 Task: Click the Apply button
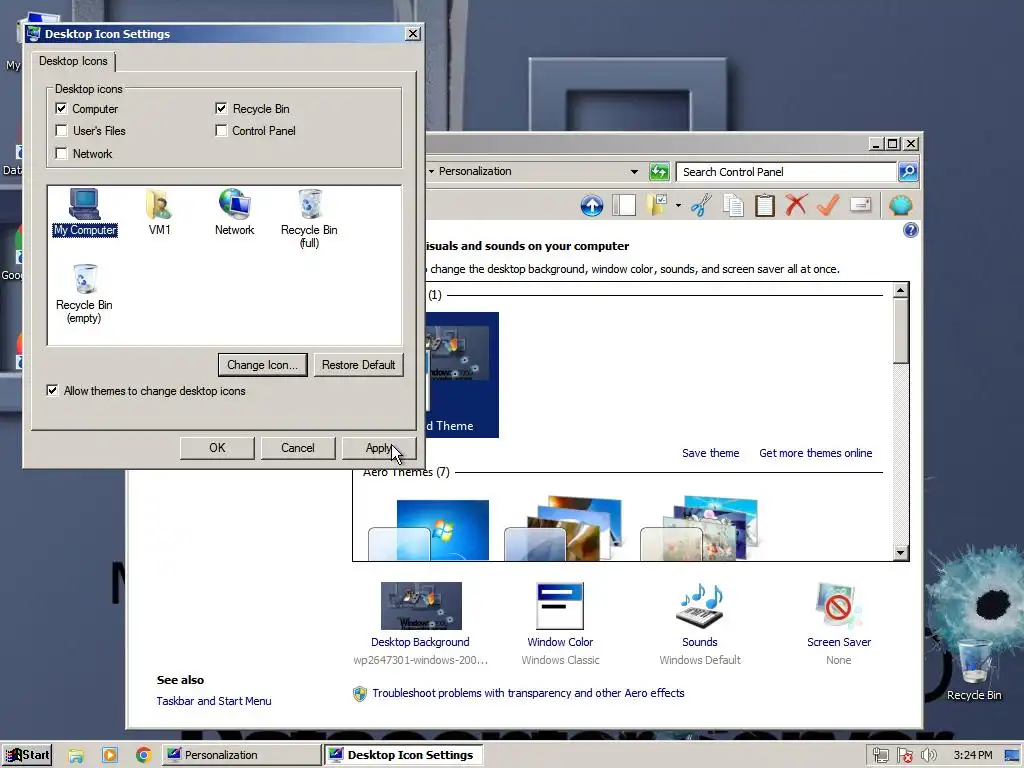click(379, 448)
